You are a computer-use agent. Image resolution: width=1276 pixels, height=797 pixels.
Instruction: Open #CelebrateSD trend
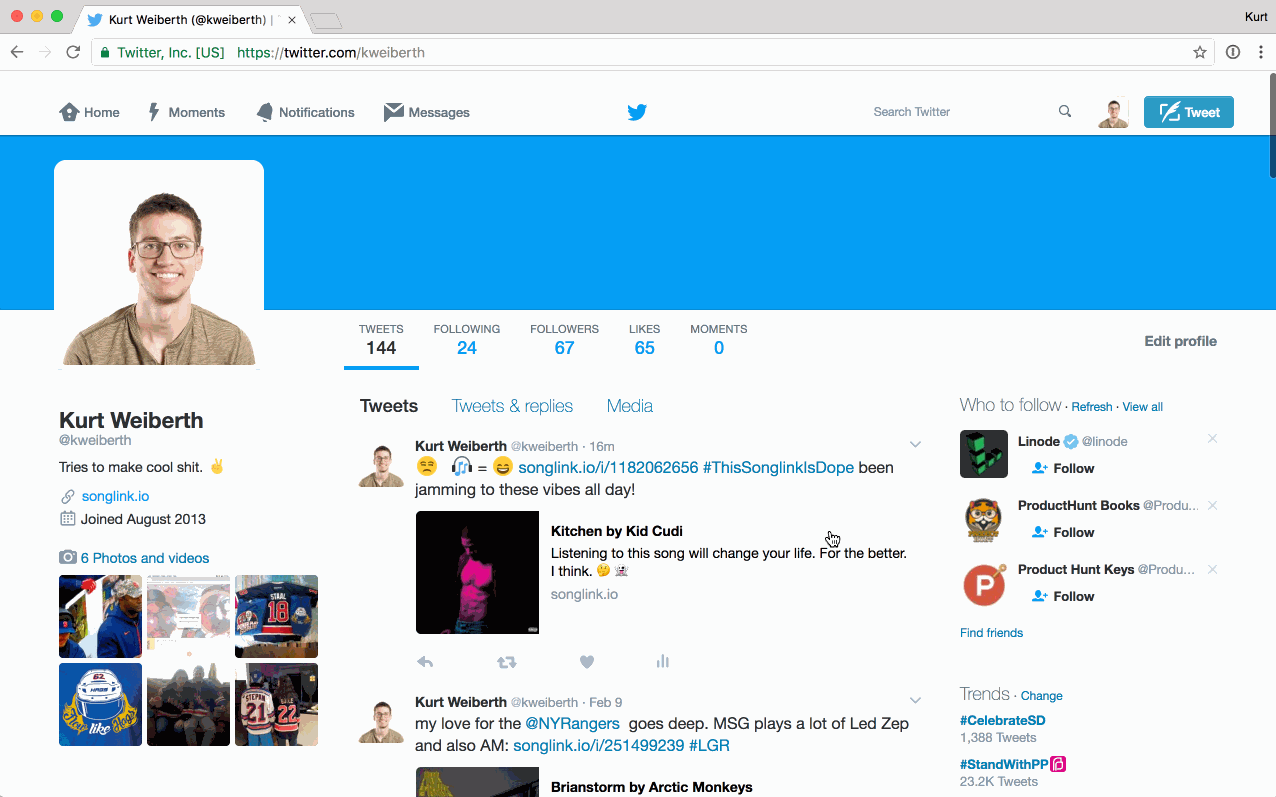[x=1002, y=720]
